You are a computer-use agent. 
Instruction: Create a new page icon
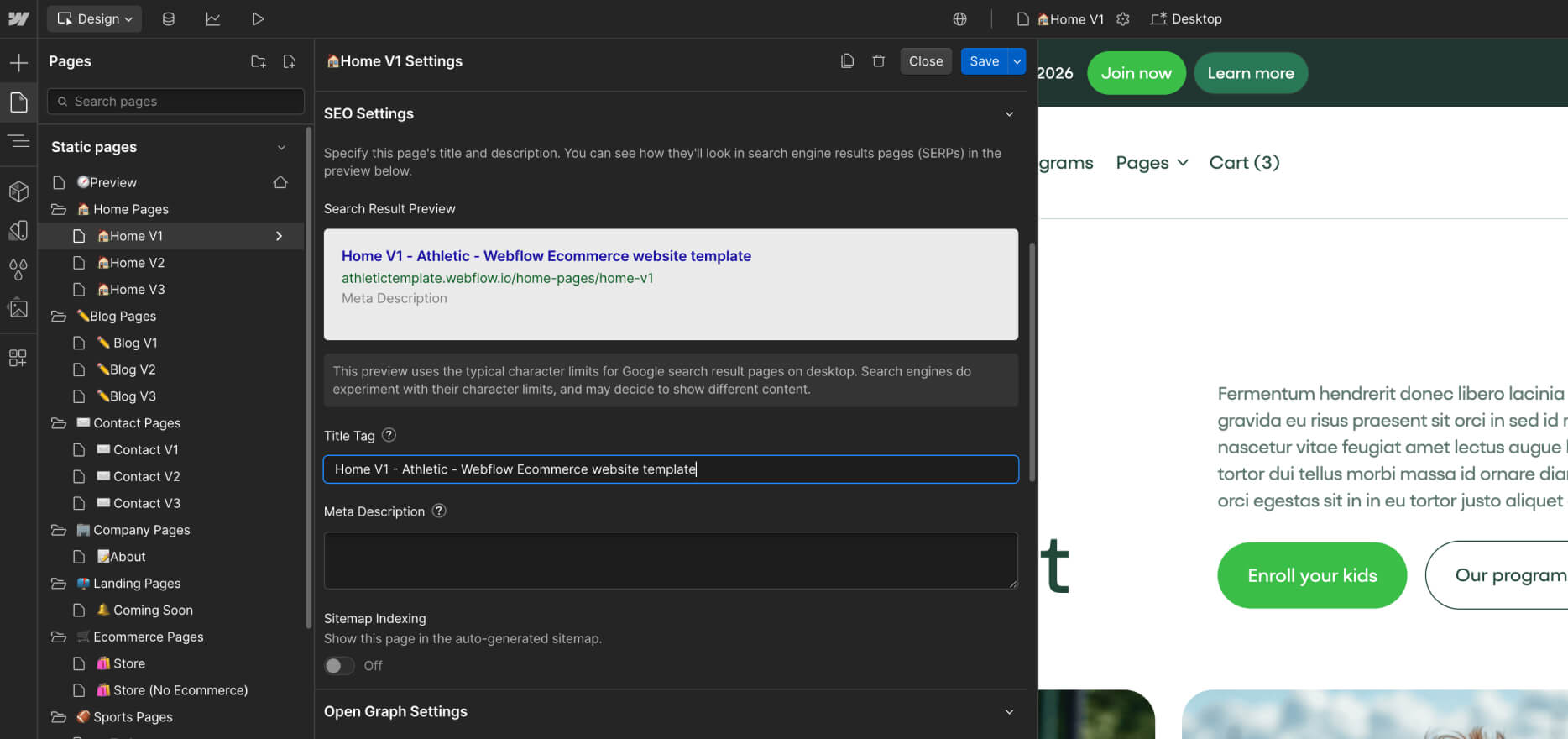coord(290,61)
